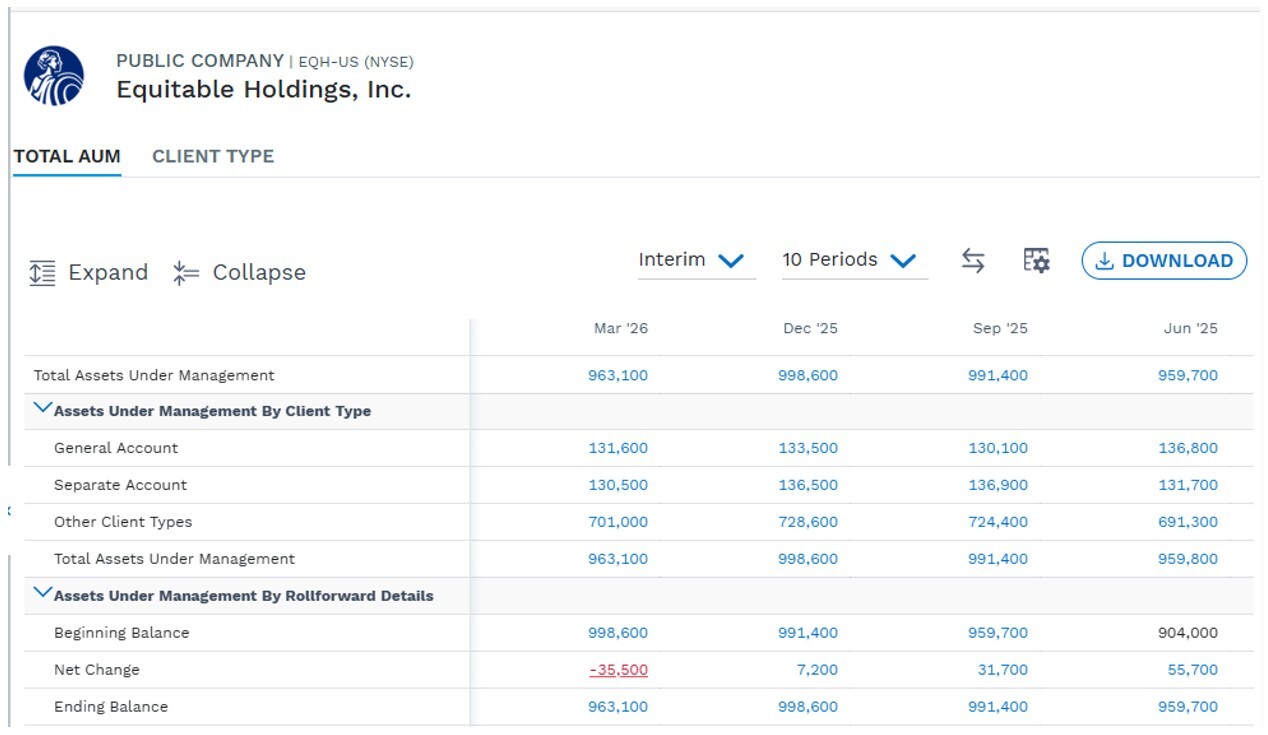Click the DOWNLOAD button
1268x735 pixels.
click(x=1164, y=261)
